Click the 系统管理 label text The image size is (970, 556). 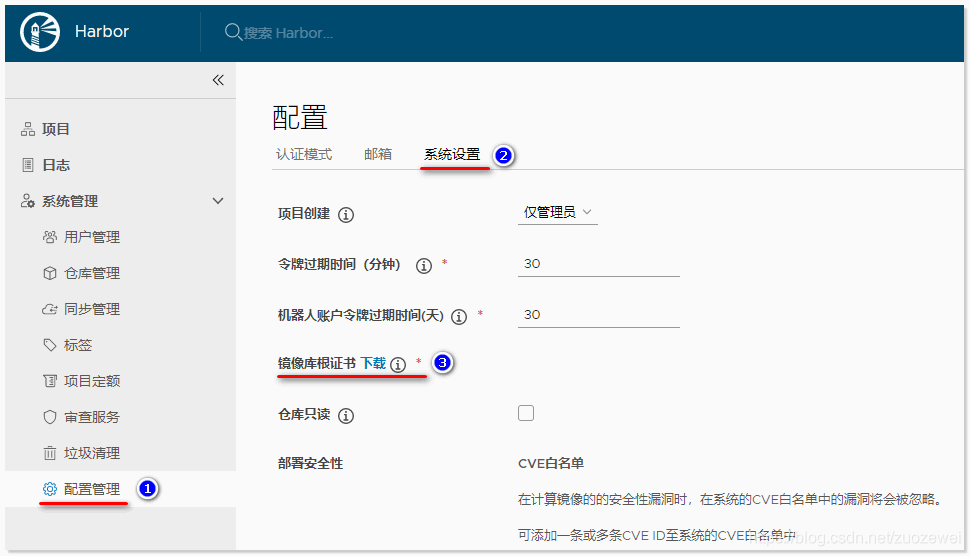[70, 201]
